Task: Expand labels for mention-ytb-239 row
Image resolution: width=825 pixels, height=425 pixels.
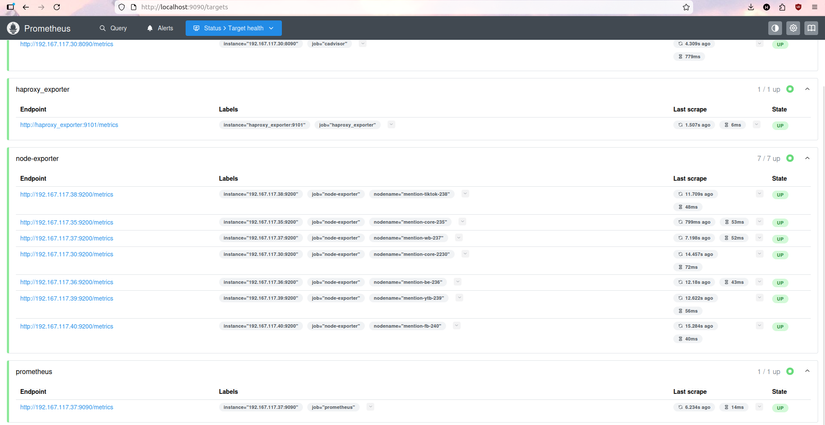Action: coord(459,297)
